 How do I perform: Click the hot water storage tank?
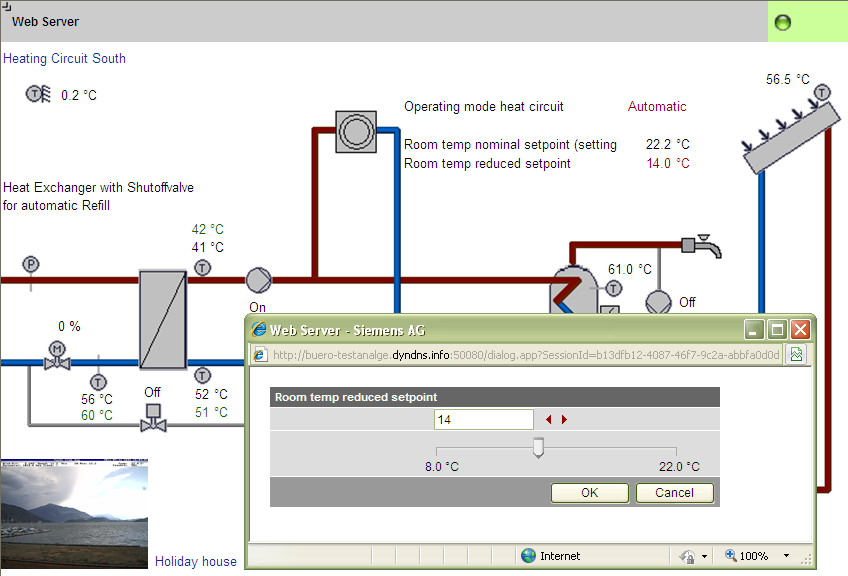point(573,289)
